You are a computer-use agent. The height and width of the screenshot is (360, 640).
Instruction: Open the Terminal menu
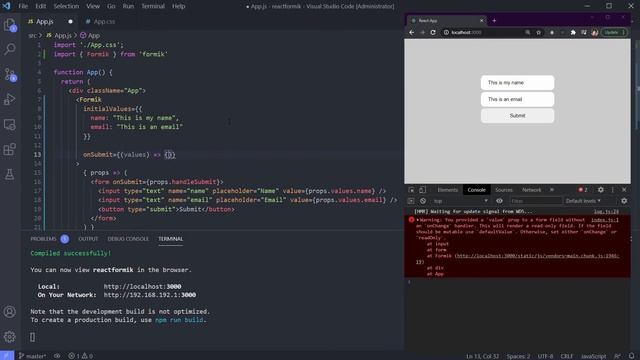[x=153, y=6]
